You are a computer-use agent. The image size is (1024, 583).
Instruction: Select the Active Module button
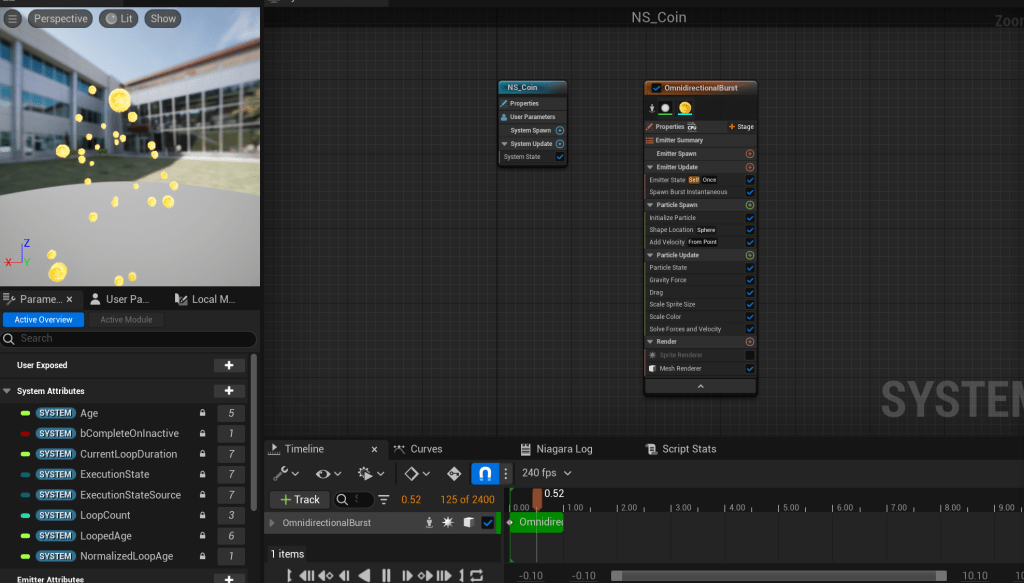tap(126, 320)
